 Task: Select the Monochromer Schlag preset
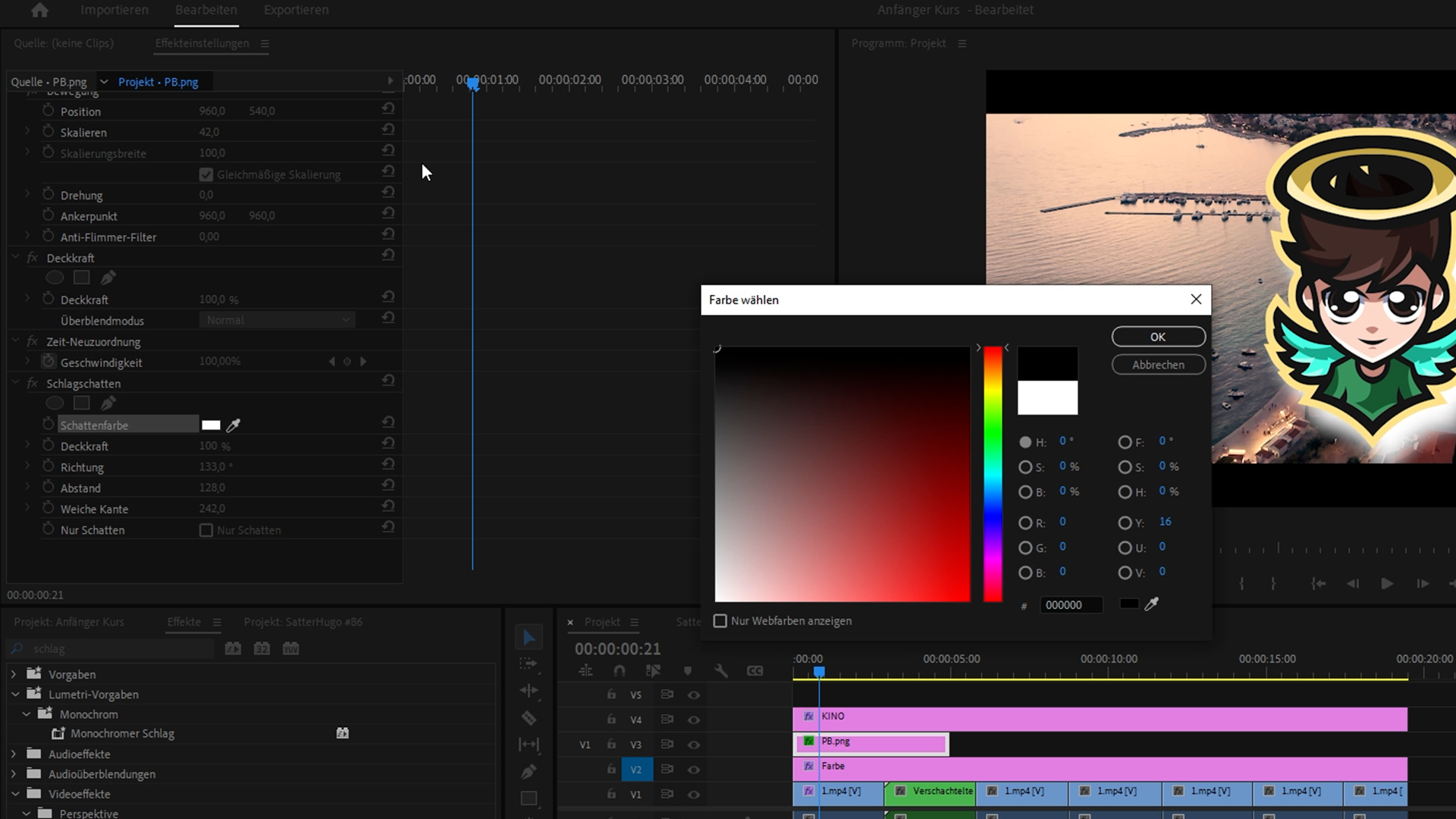click(x=122, y=733)
